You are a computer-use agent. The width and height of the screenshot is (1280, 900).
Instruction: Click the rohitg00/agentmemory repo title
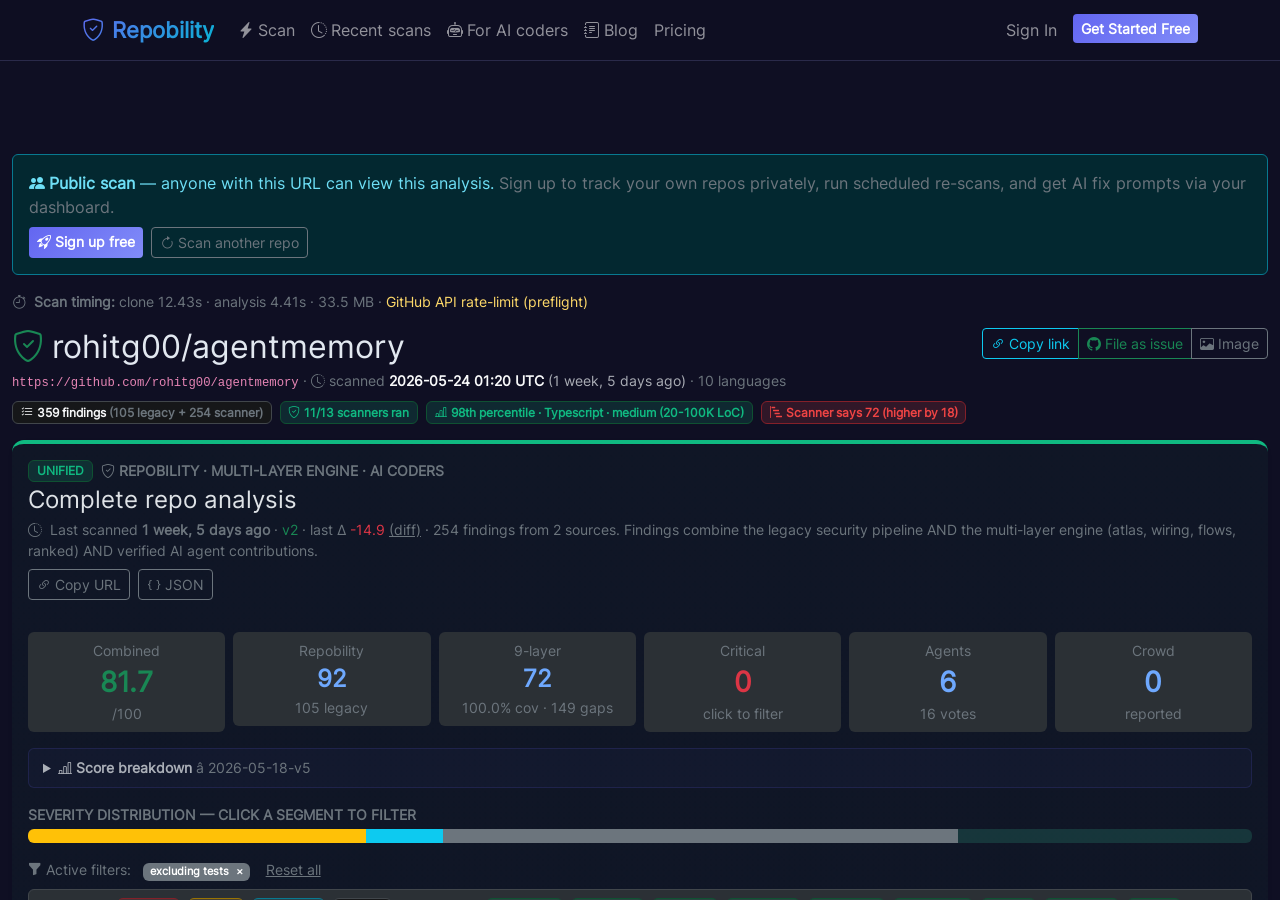pos(228,346)
